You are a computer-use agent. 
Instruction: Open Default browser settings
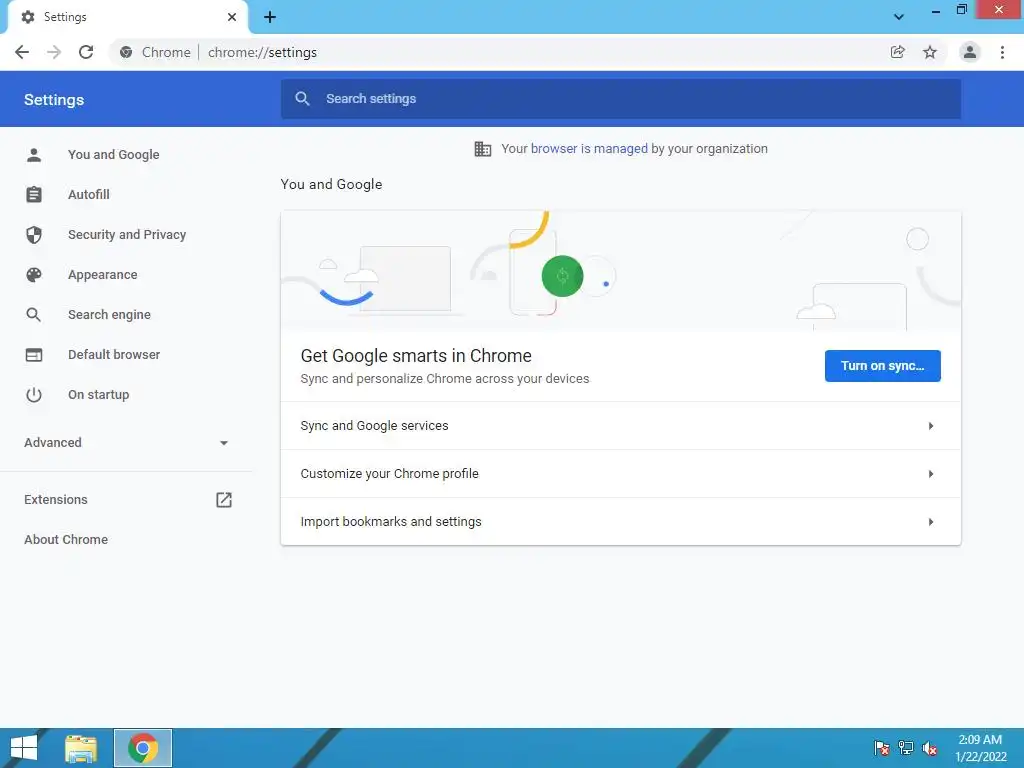click(x=114, y=355)
